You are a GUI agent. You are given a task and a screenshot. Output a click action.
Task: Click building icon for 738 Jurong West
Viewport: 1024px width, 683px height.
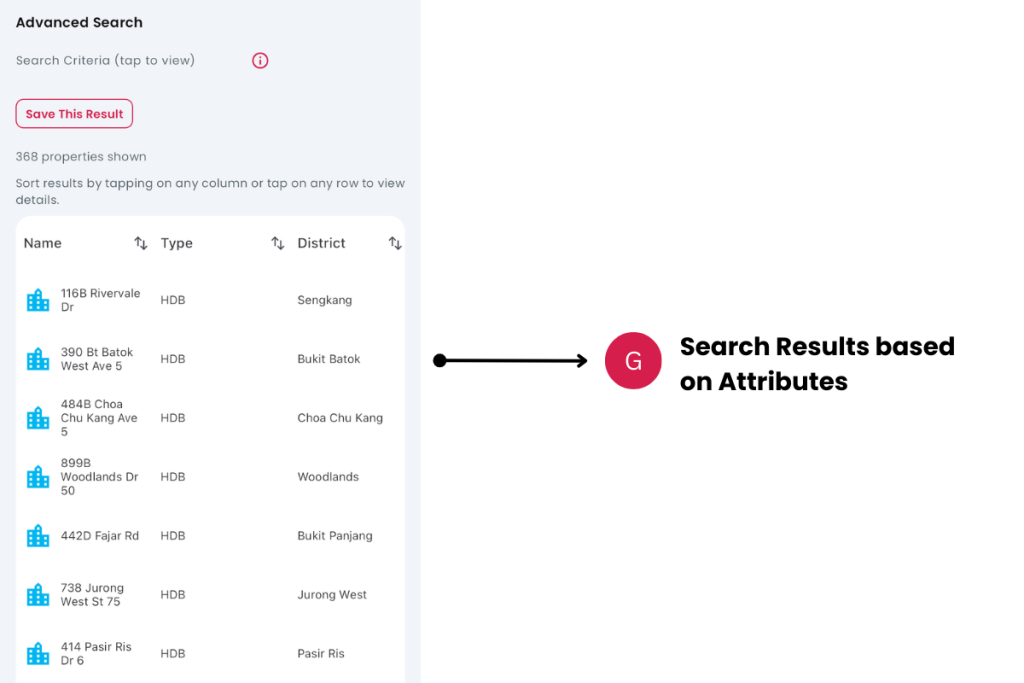click(x=38, y=595)
